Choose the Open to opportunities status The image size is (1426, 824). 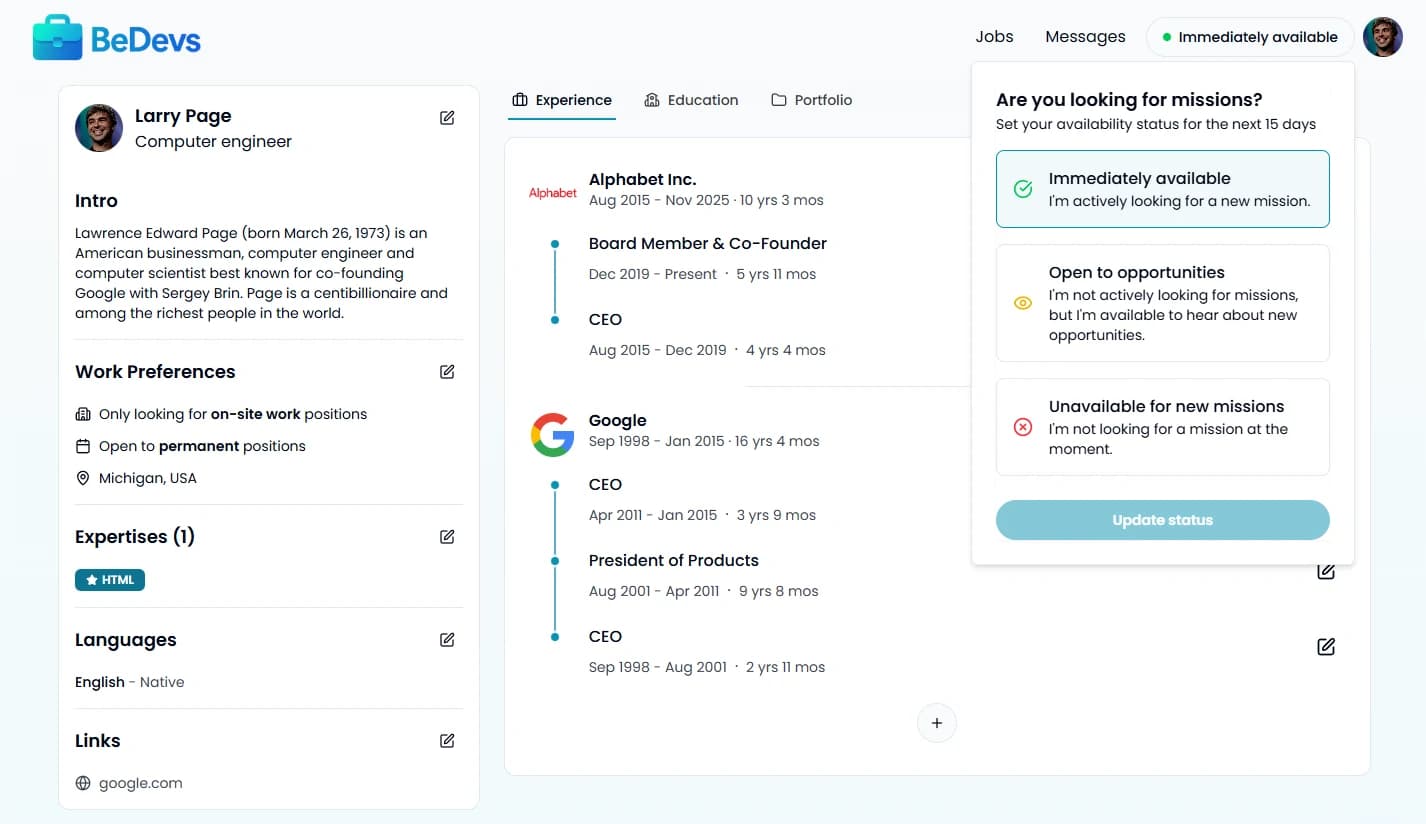coord(1162,302)
